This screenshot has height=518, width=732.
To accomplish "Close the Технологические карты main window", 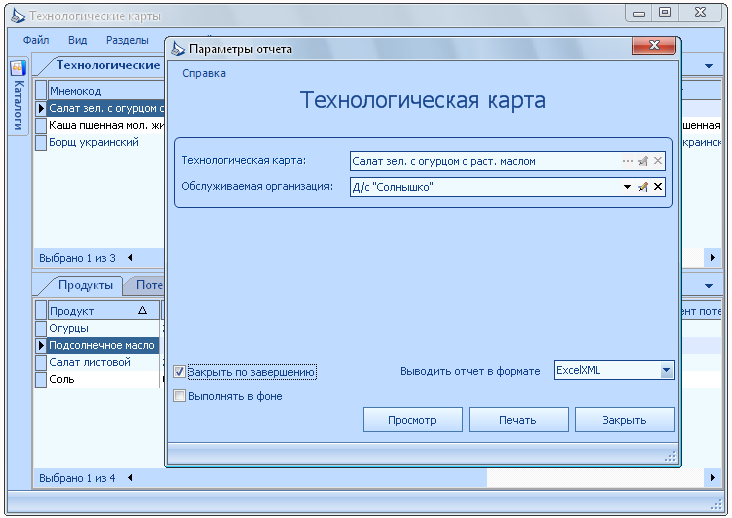I will pyautogui.click(x=700, y=13).
